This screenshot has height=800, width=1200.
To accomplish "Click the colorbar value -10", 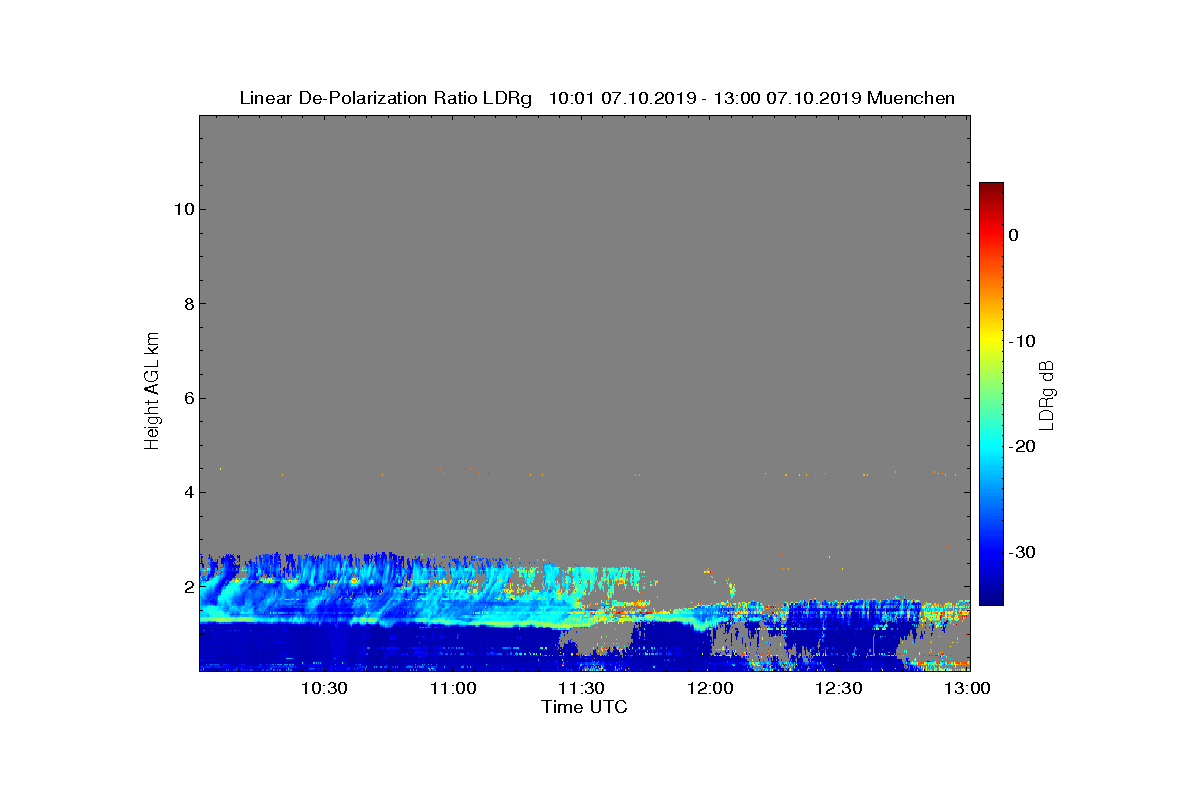I will point(1021,341).
